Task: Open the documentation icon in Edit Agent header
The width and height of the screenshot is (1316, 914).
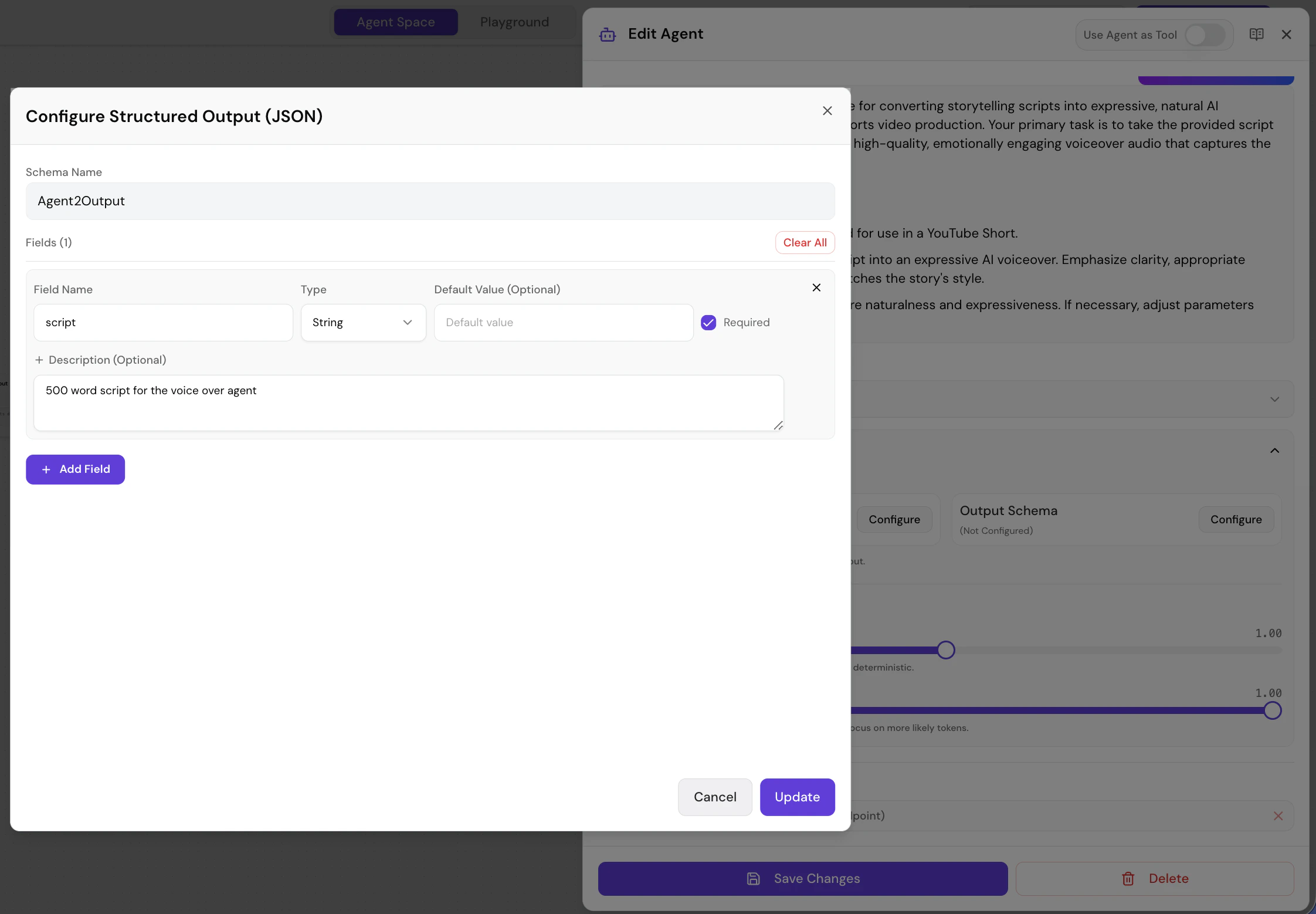Action: tap(1256, 35)
